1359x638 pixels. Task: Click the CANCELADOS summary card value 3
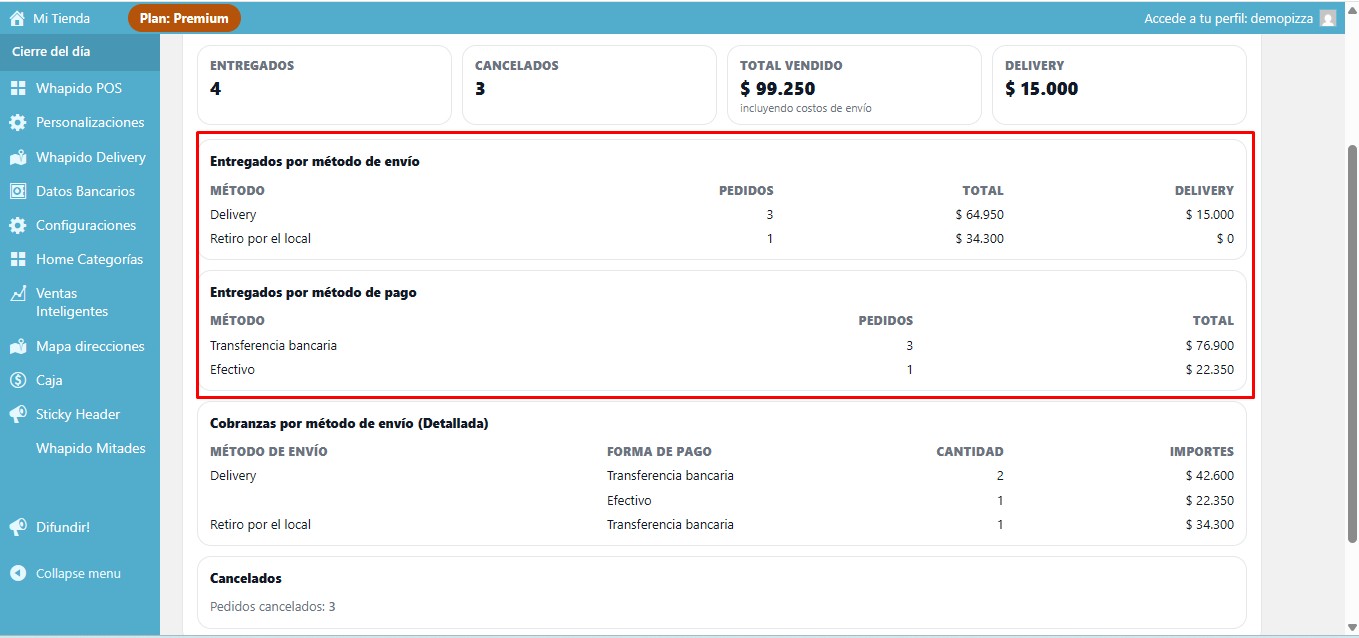(480, 88)
